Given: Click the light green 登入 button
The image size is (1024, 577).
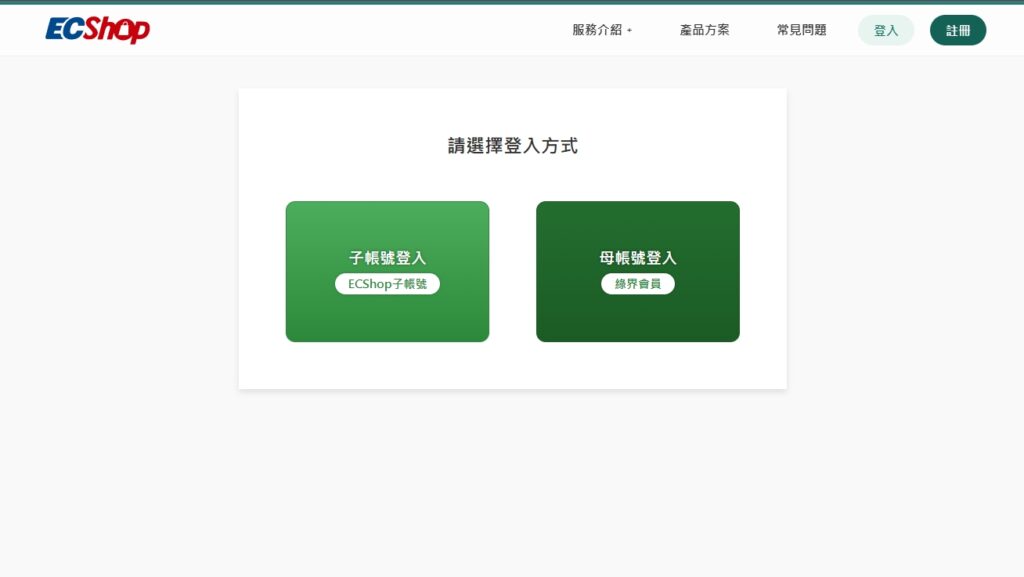Looking at the screenshot, I should 886,30.
